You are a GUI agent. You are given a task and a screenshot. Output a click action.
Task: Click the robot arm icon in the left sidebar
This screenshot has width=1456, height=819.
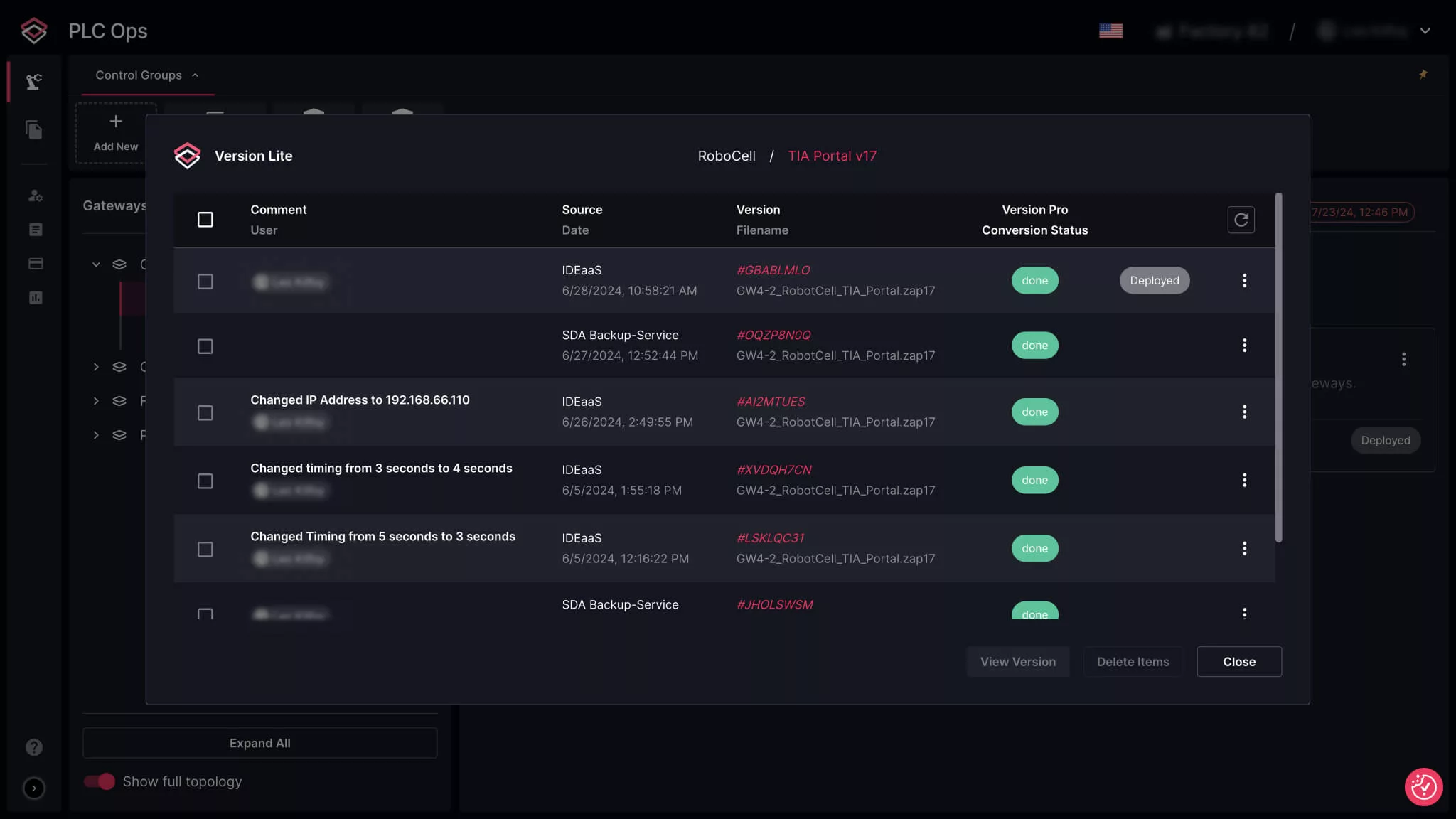click(x=34, y=82)
